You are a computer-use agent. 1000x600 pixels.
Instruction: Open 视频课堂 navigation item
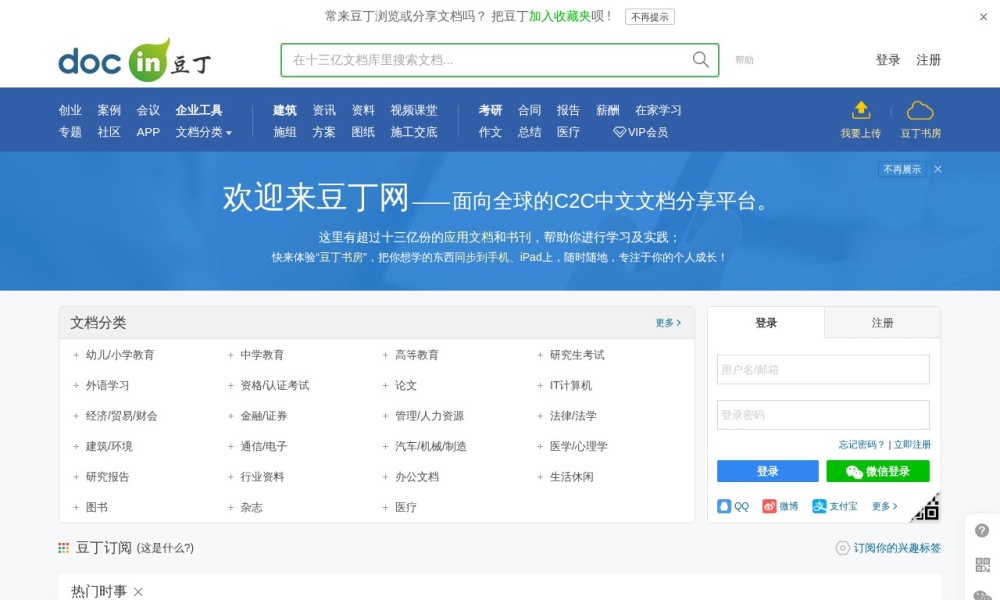click(x=414, y=110)
